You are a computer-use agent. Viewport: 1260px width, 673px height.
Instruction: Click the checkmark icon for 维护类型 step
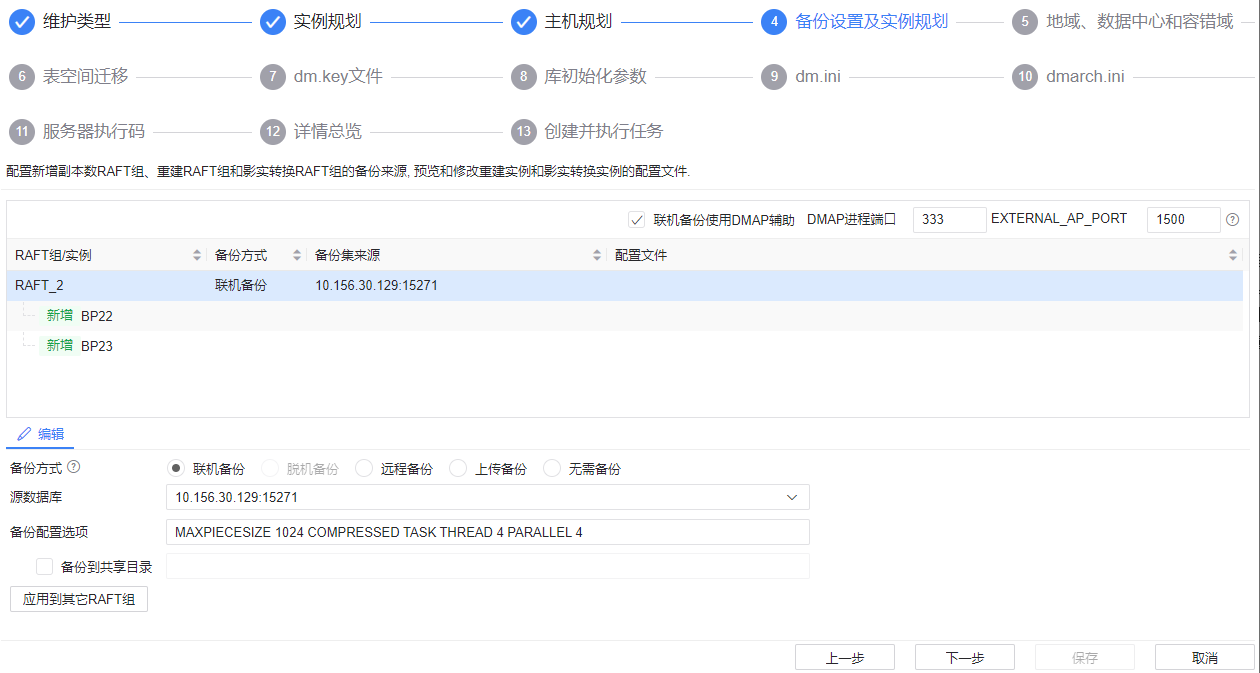click(23, 22)
